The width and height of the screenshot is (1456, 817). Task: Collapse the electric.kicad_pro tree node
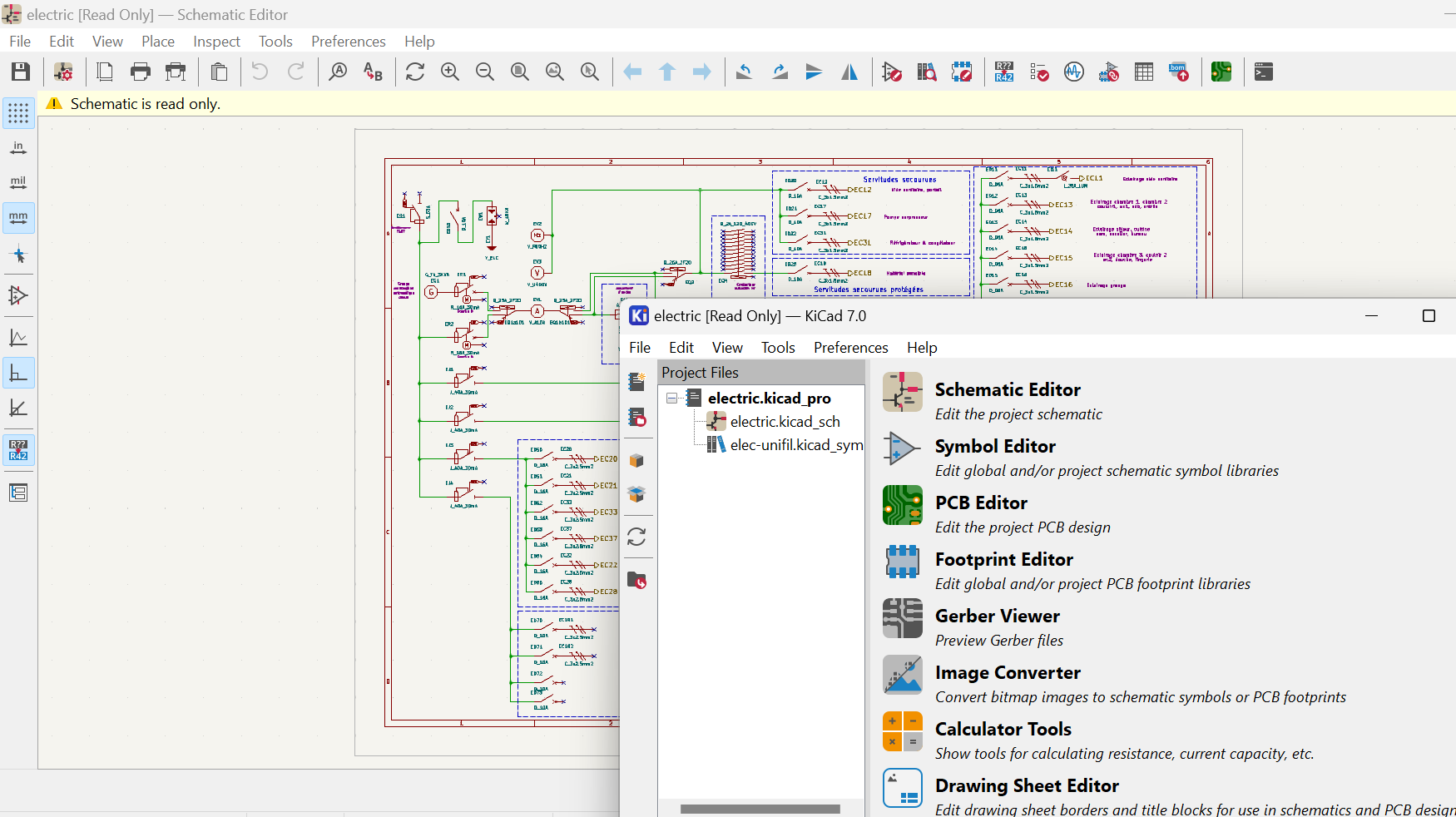point(671,399)
